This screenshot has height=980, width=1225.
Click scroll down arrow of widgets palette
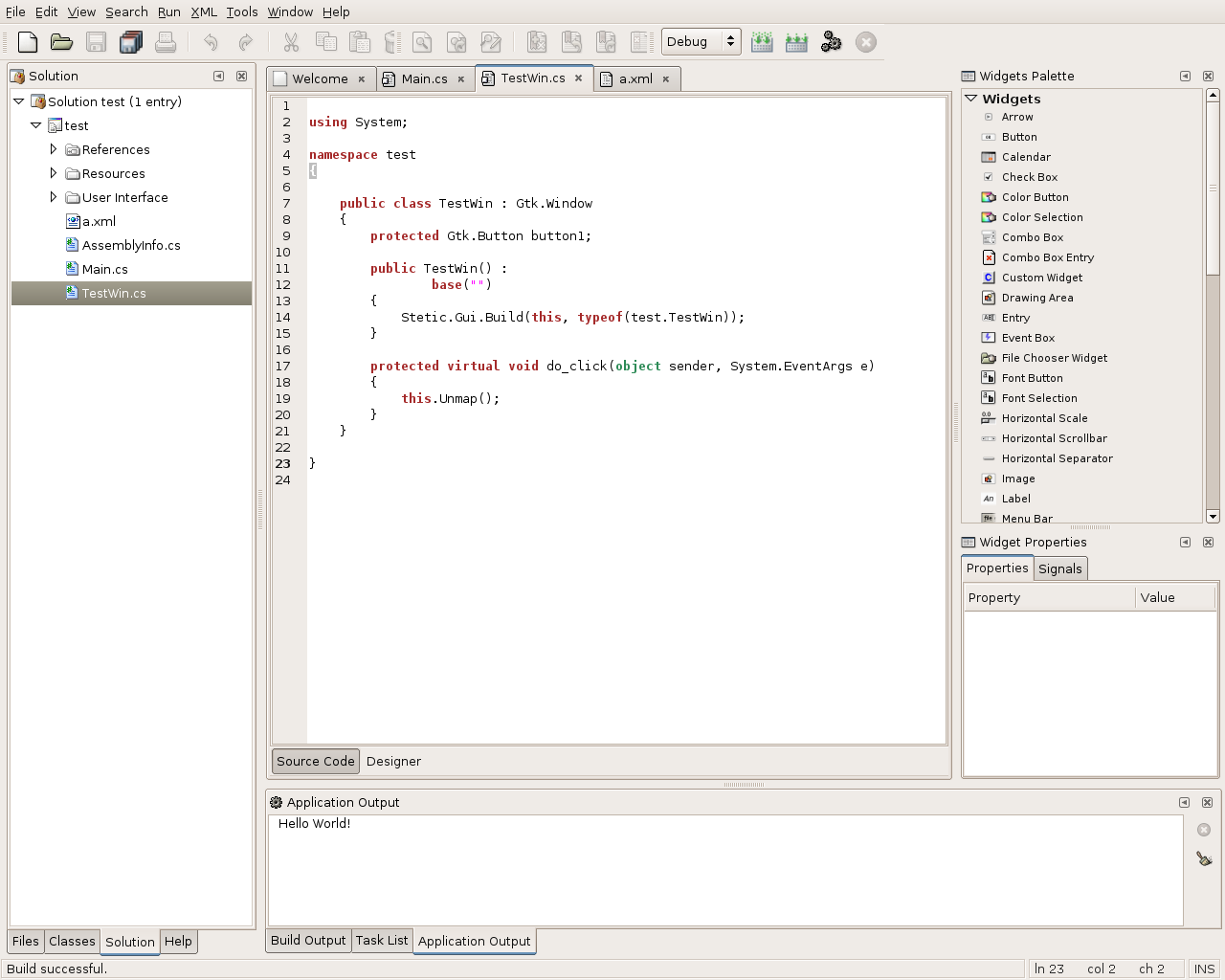1213,517
